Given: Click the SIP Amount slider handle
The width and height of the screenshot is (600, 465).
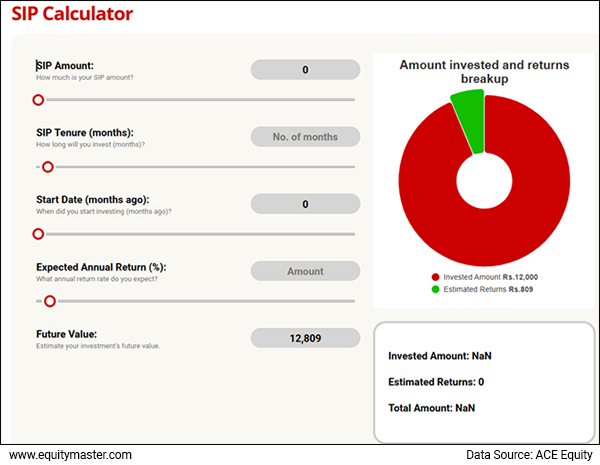Looking at the screenshot, I should [x=38, y=100].
